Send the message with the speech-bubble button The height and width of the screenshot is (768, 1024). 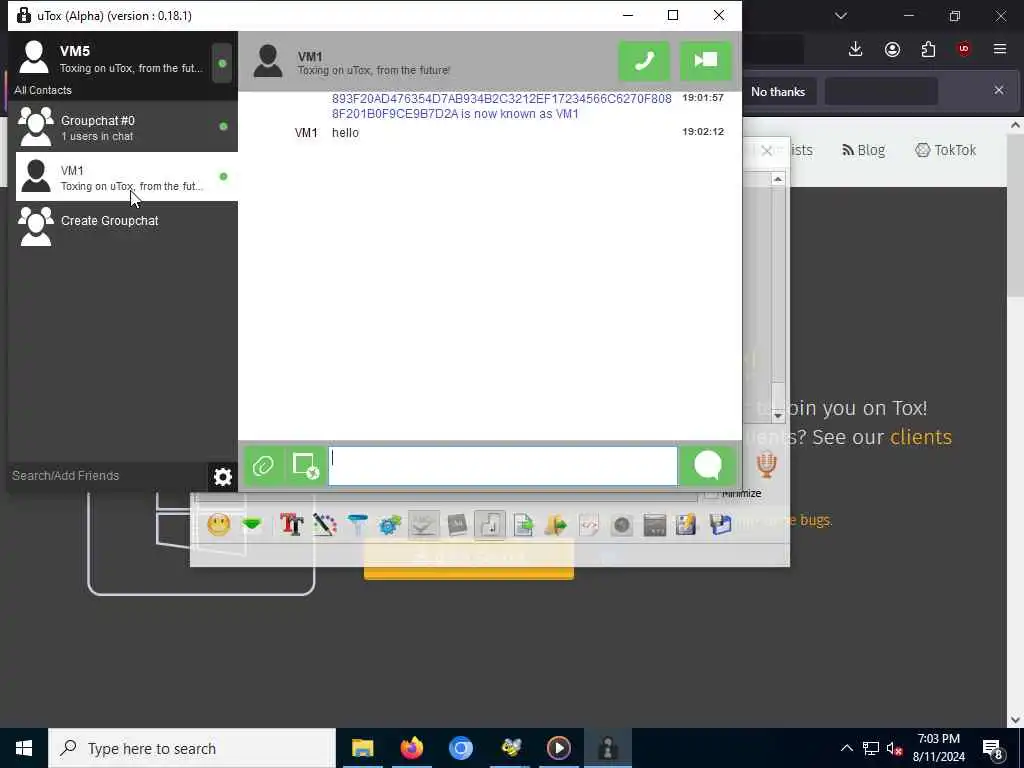[708, 466]
